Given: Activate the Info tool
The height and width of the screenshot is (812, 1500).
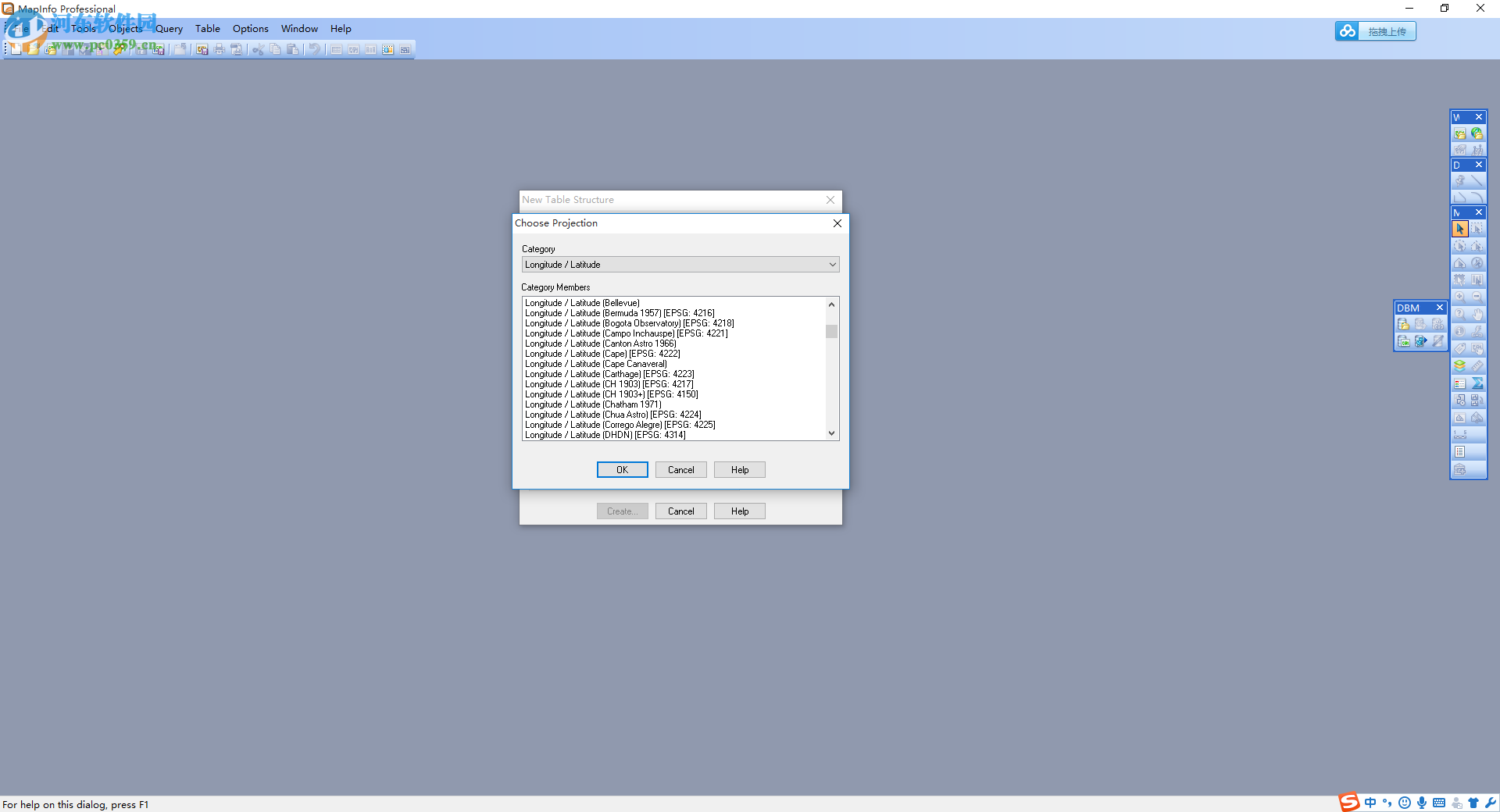Looking at the screenshot, I should (x=1459, y=331).
